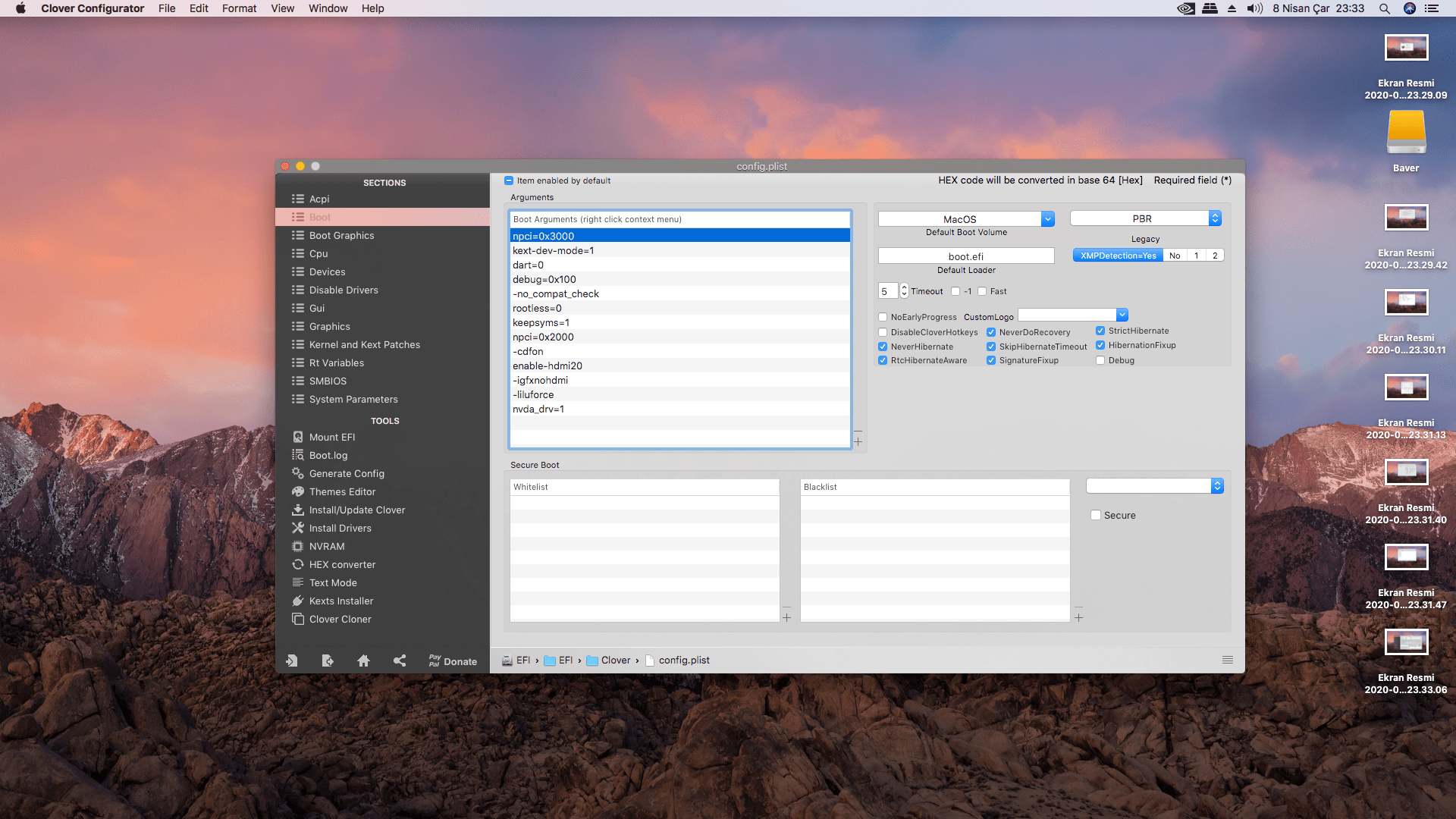The image size is (1456, 819).
Task: Select Kernel and Kext Patches section
Action: [x=364, y=344]
